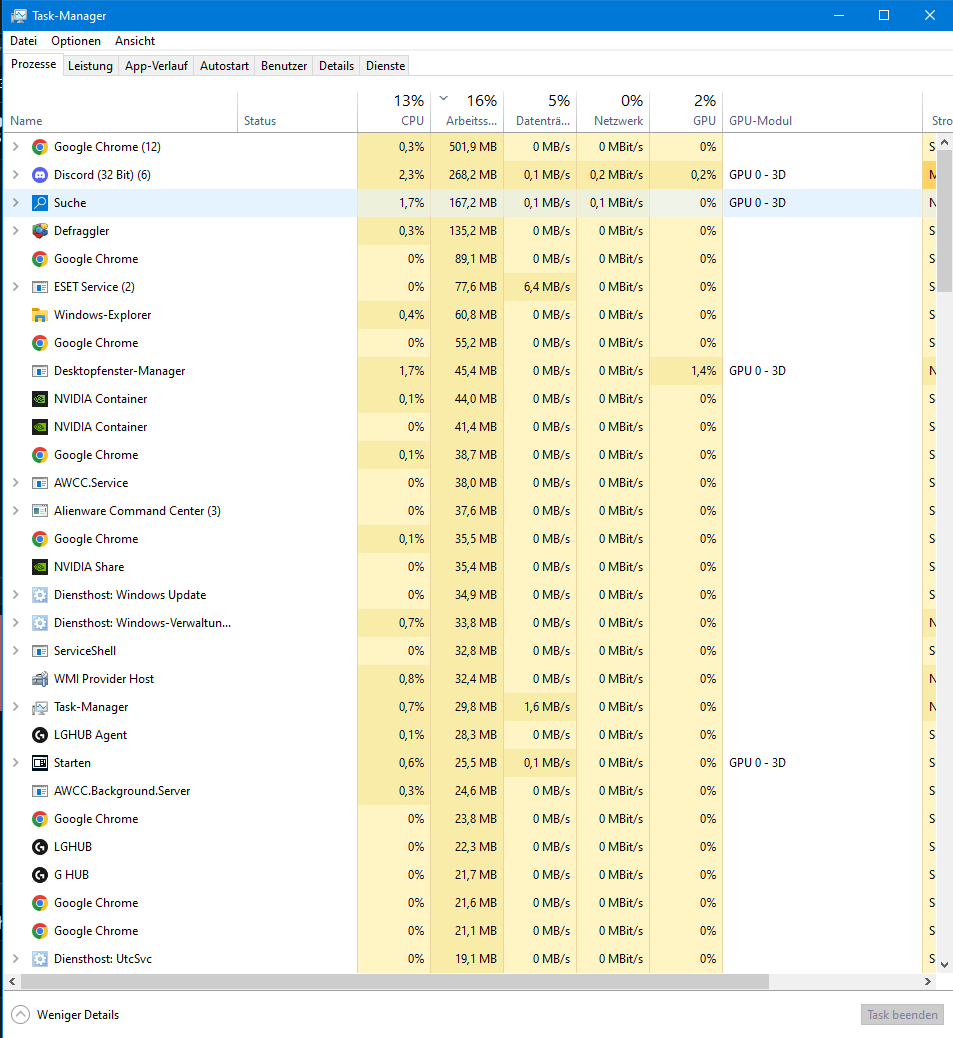
Task: Click the Task-Manager title bar icon
Action: [x=19, y=15]
